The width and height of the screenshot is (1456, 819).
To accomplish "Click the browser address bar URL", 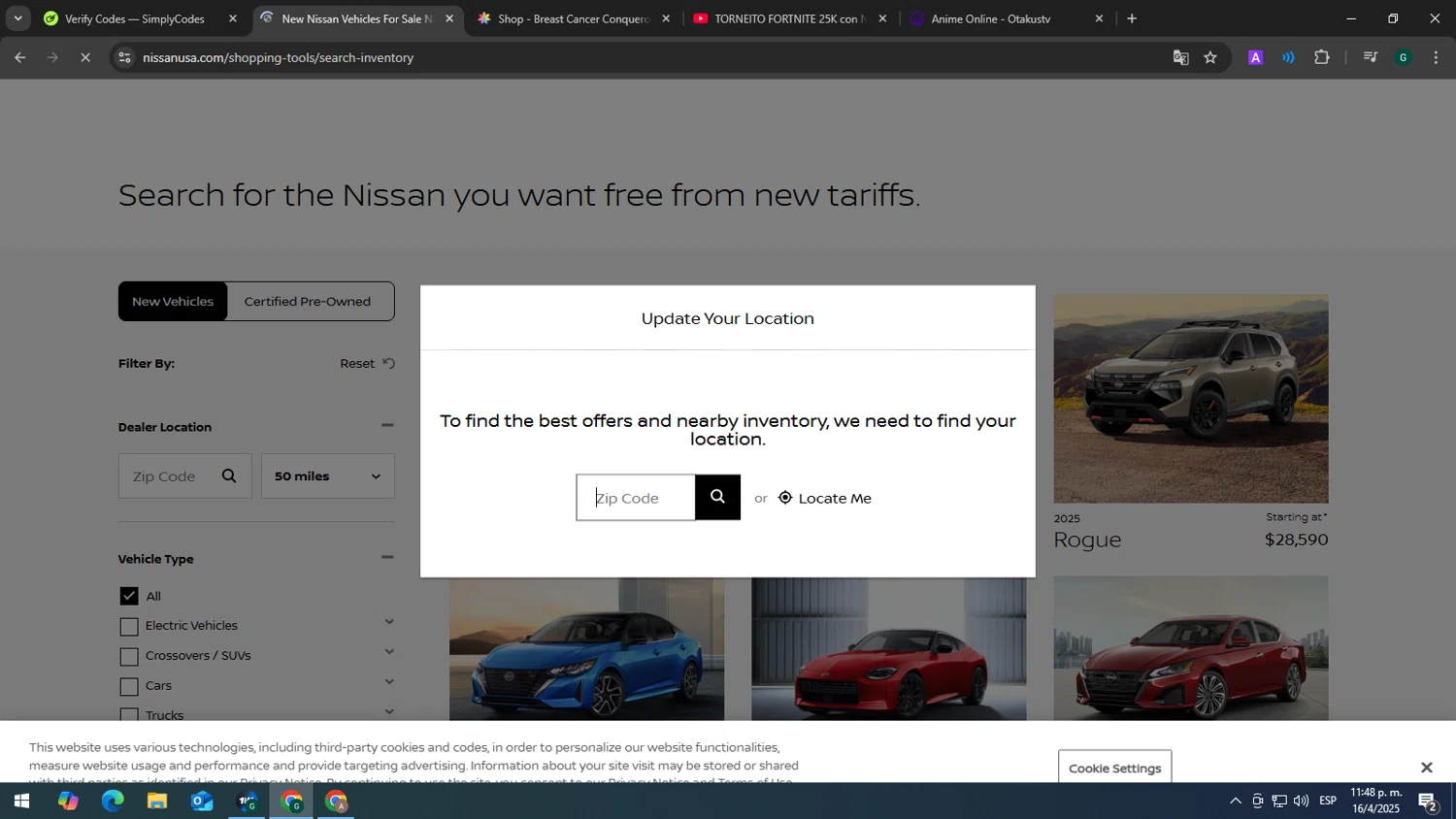I will click(x=279, y=57).
